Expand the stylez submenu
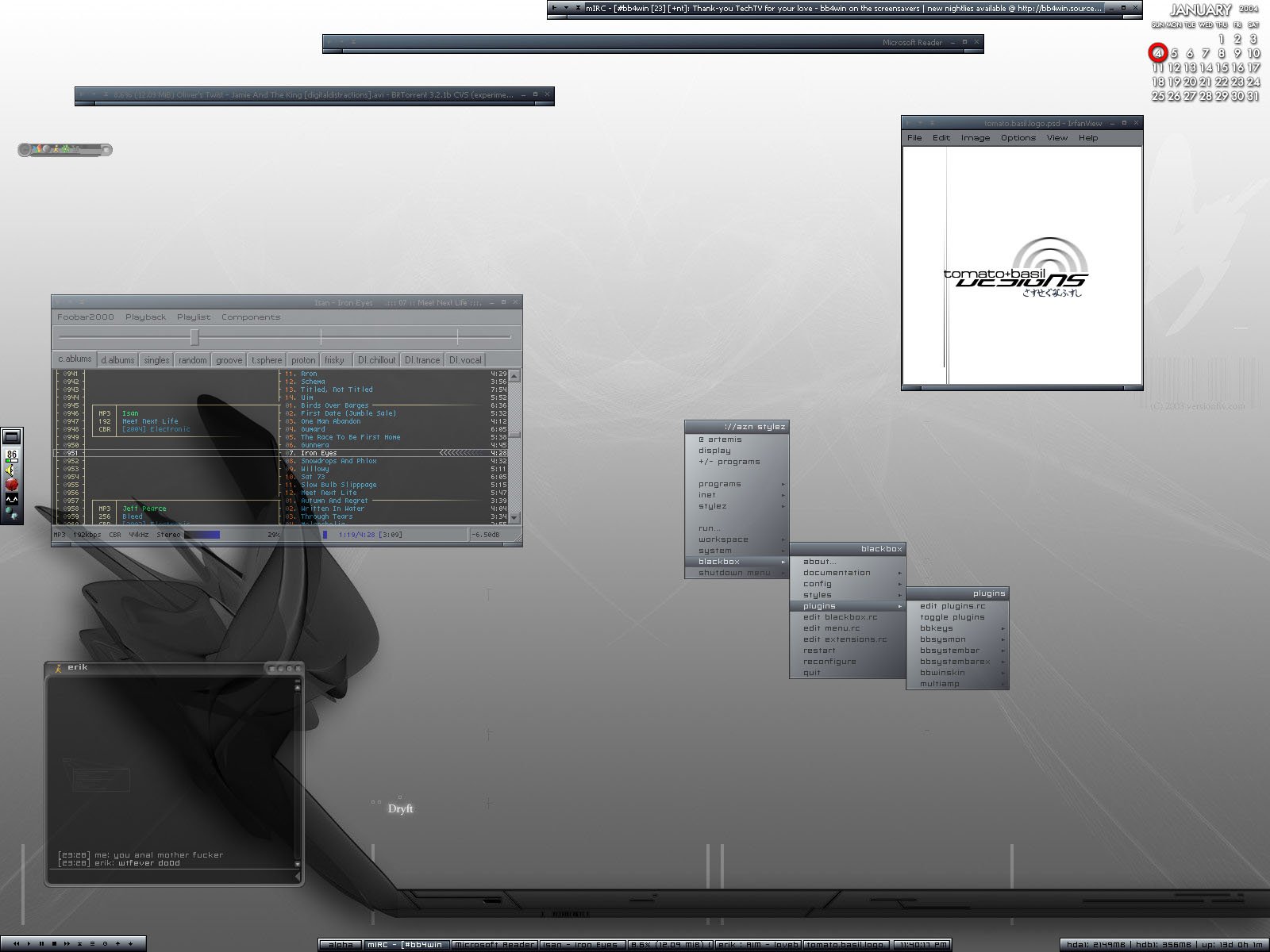The height and width of the screenshot is (952, 1270). [x=737, y=506]
